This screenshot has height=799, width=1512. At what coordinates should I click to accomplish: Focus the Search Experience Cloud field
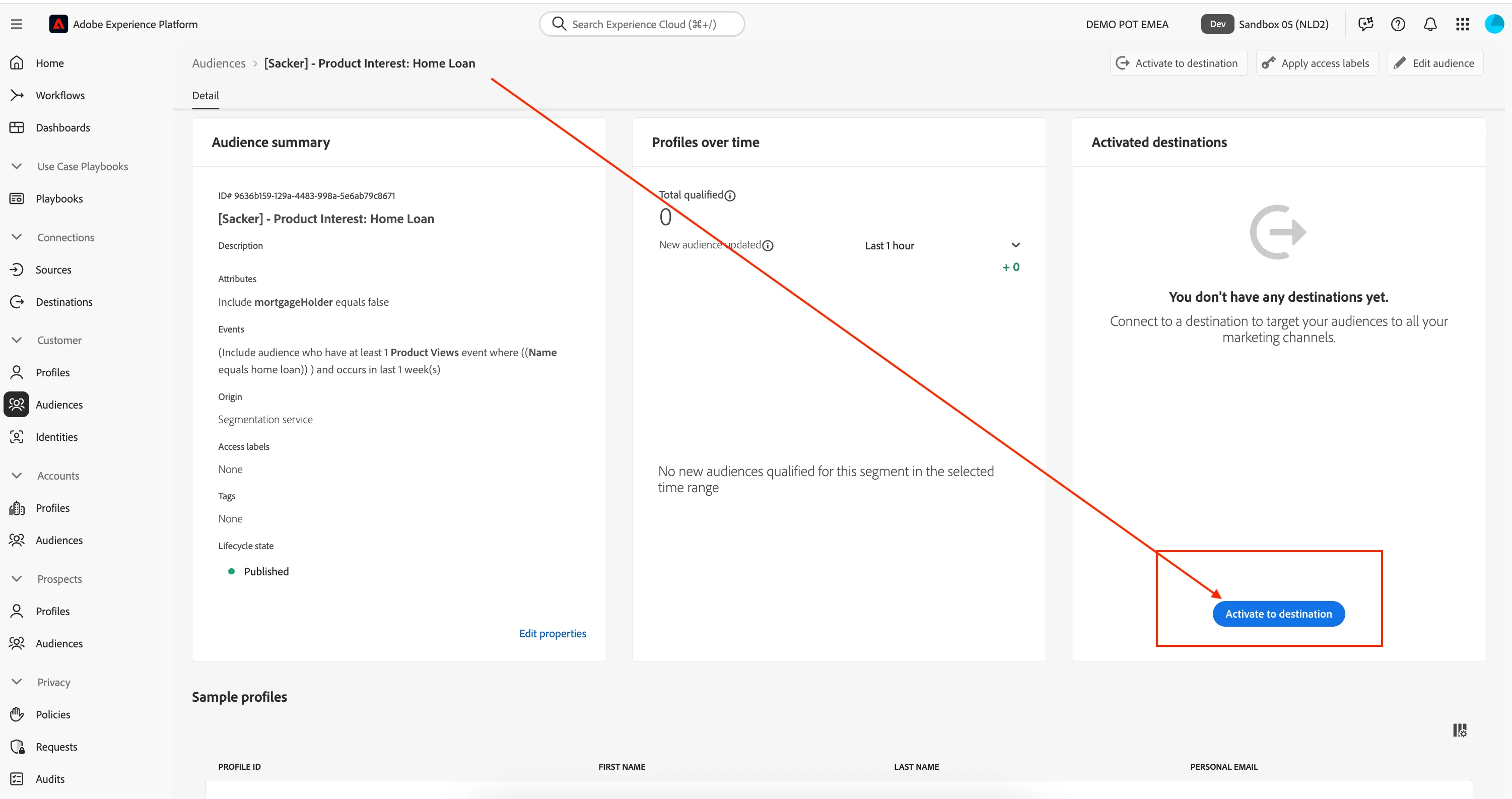[x=642, y=24]
